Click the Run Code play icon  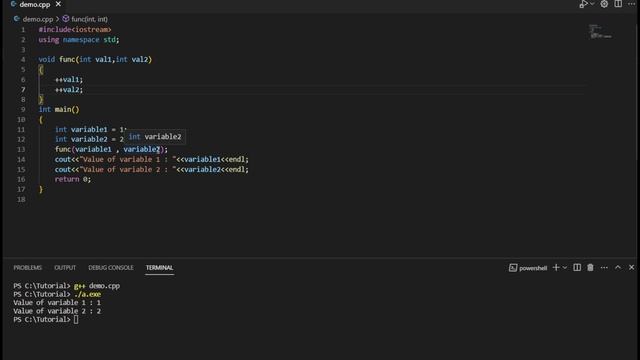pos(583,4)
